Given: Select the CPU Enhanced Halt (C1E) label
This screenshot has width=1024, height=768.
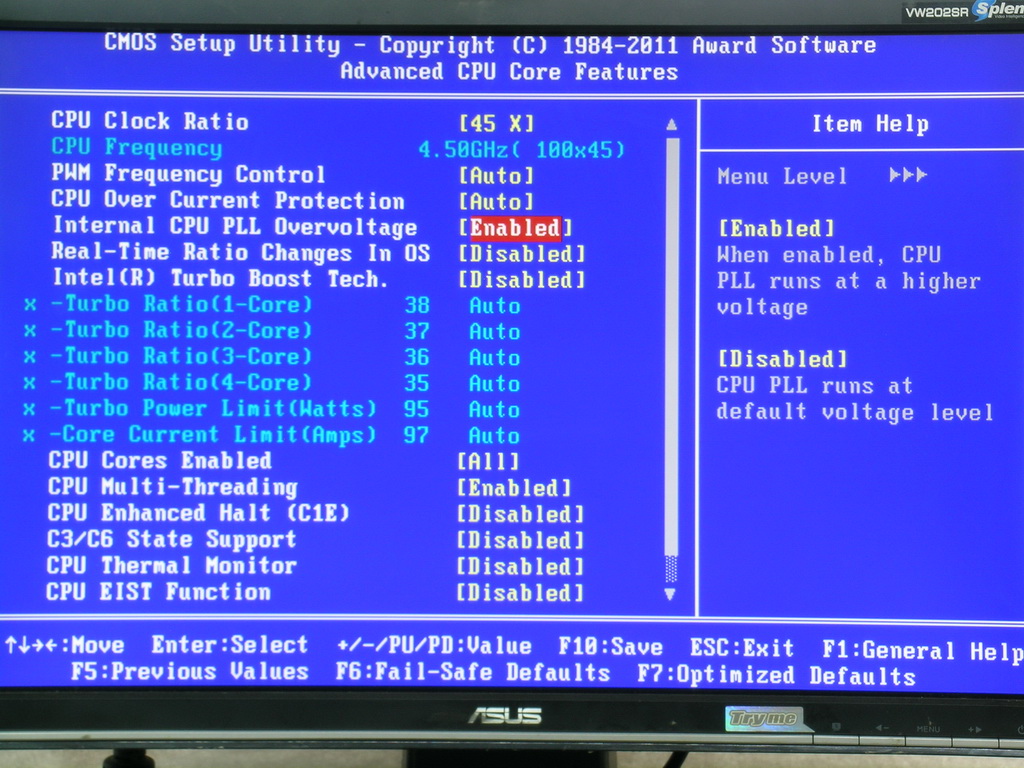Looking at the screenshot, I should point(199,513).
